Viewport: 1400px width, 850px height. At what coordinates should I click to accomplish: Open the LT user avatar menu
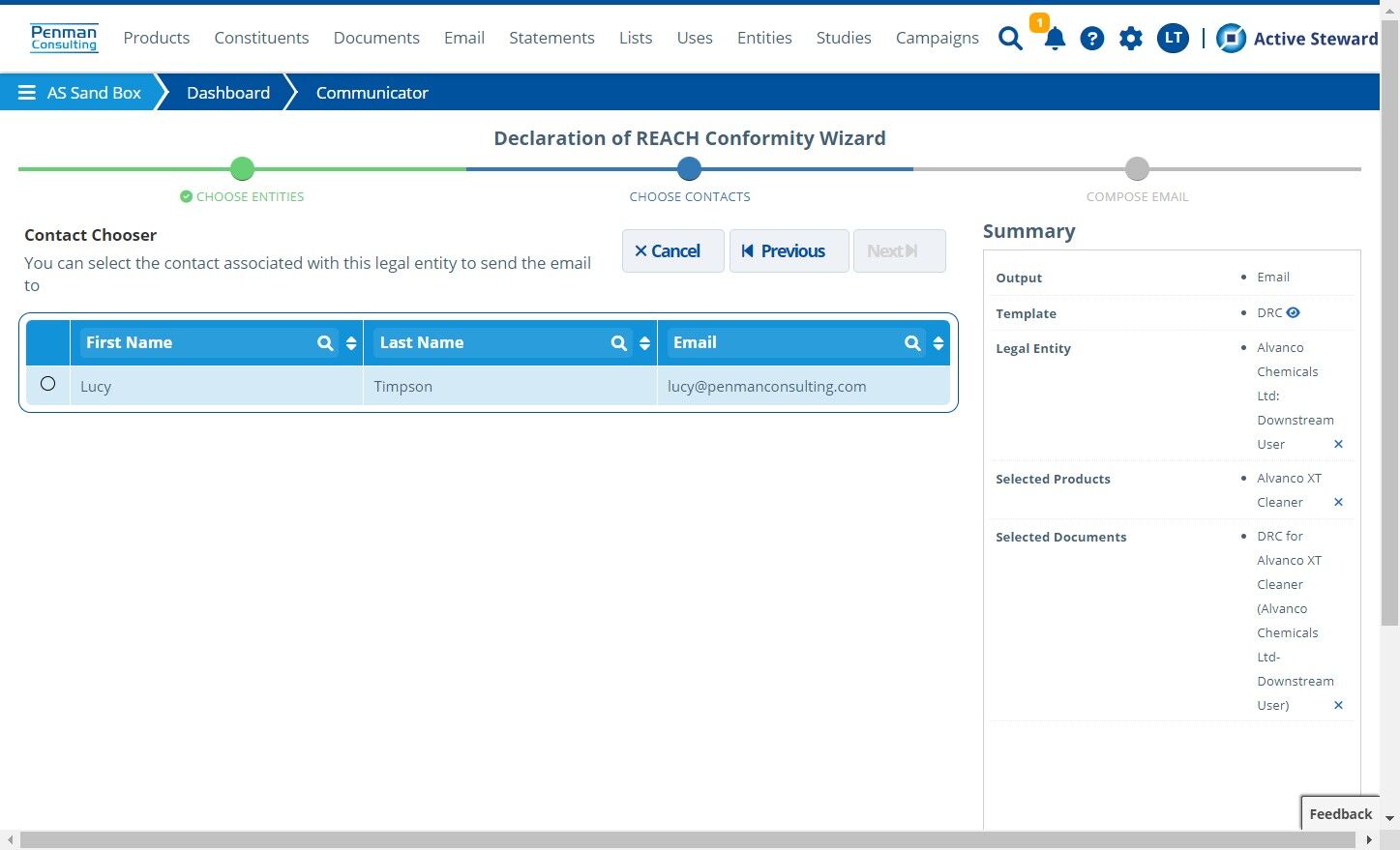coord(1173,39)
